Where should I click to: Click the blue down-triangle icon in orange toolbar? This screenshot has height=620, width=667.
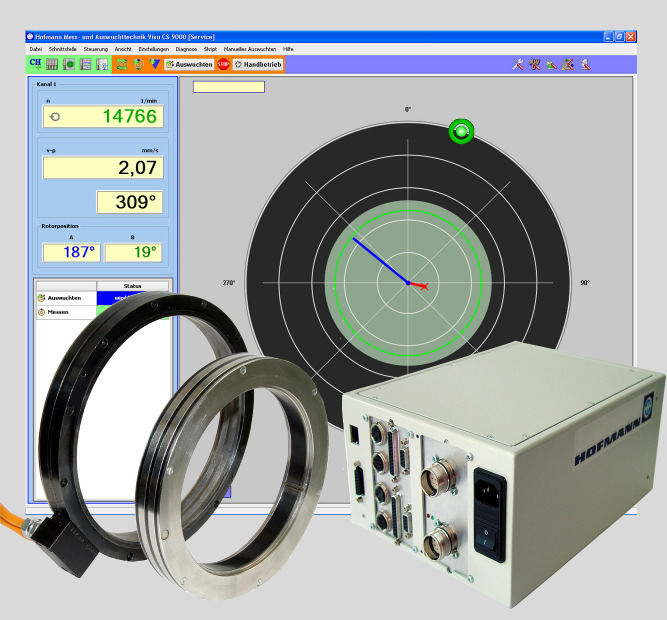[x=154, y=64]
